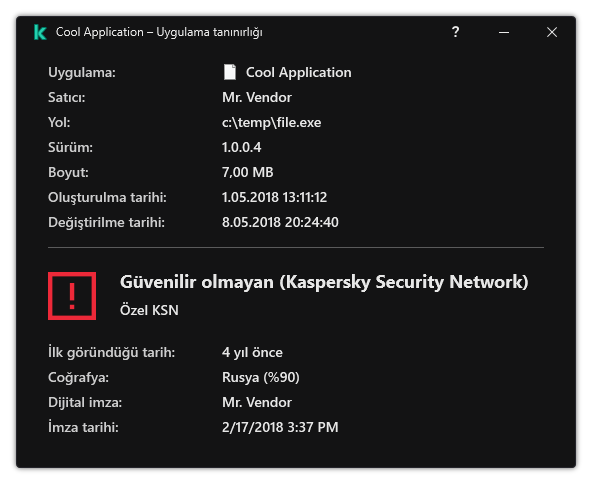Select signature date '2/17/2018 3:37 PM'
Viewport: 592px width, 484px height.
[280, 427]
